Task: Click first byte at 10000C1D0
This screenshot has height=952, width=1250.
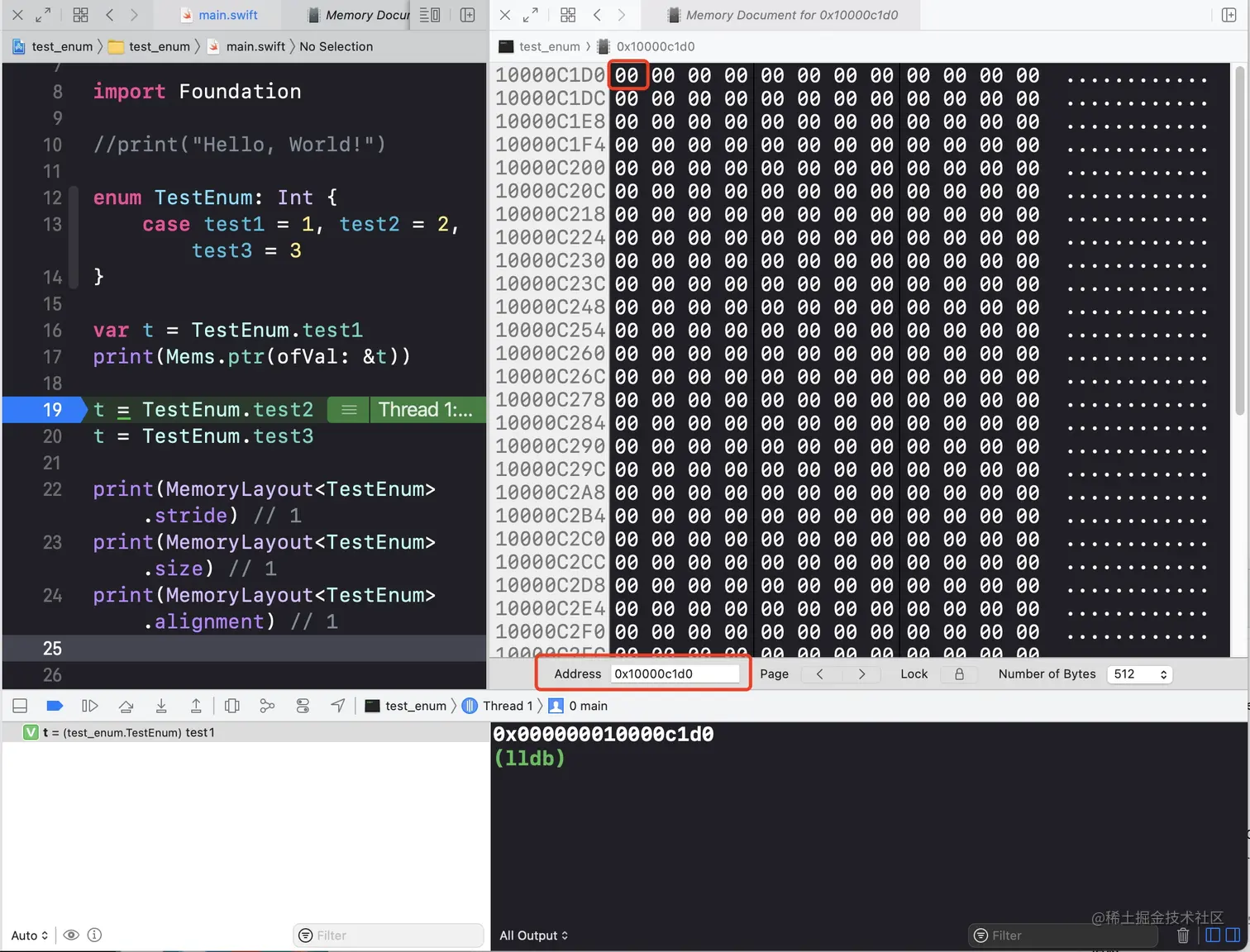Action: (627, 75)
